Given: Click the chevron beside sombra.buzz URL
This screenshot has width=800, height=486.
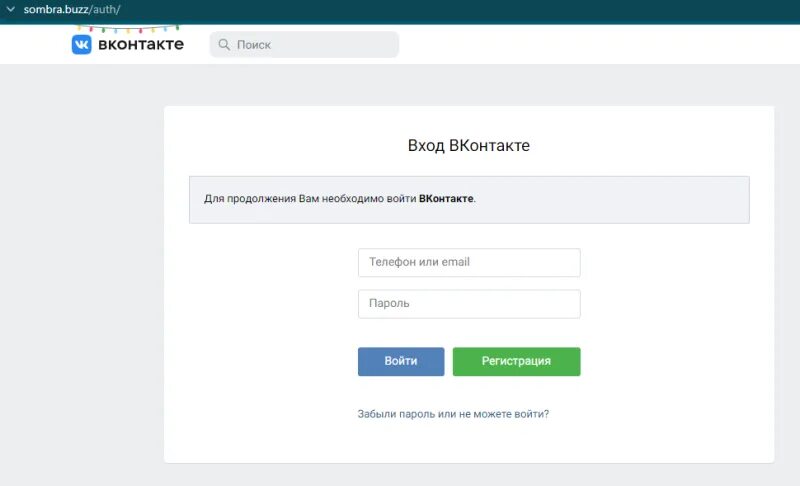Looking at the screenshot, I should click(x=10, y=9).
